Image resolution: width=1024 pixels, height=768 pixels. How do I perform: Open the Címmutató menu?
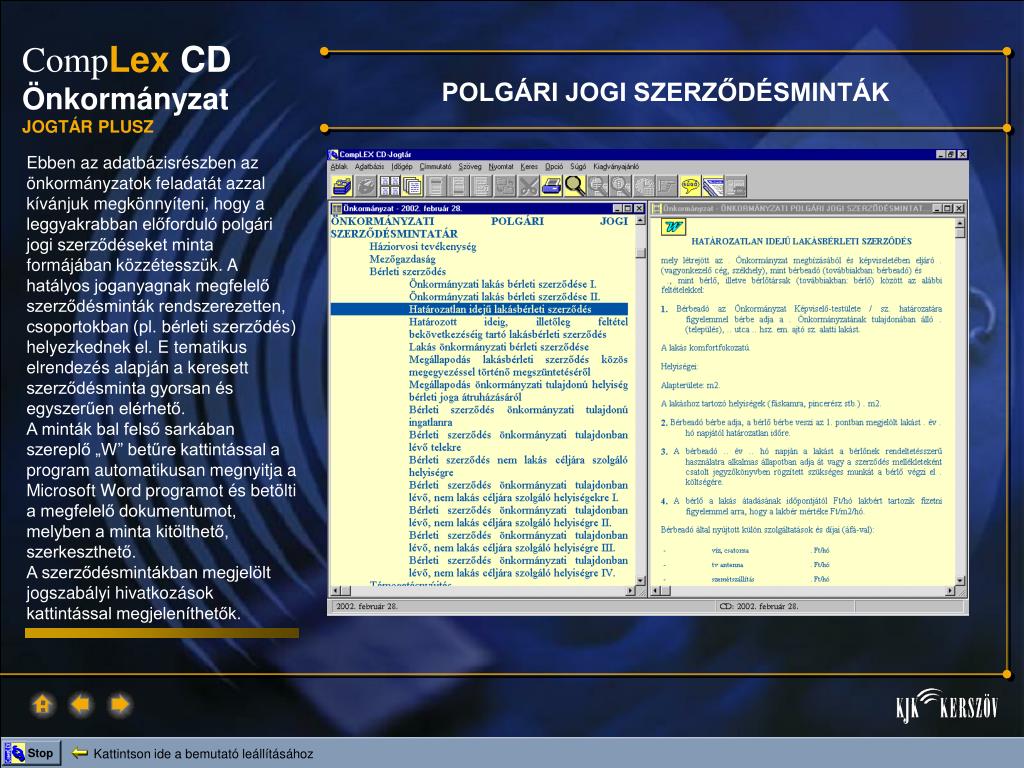coord(435,167)
